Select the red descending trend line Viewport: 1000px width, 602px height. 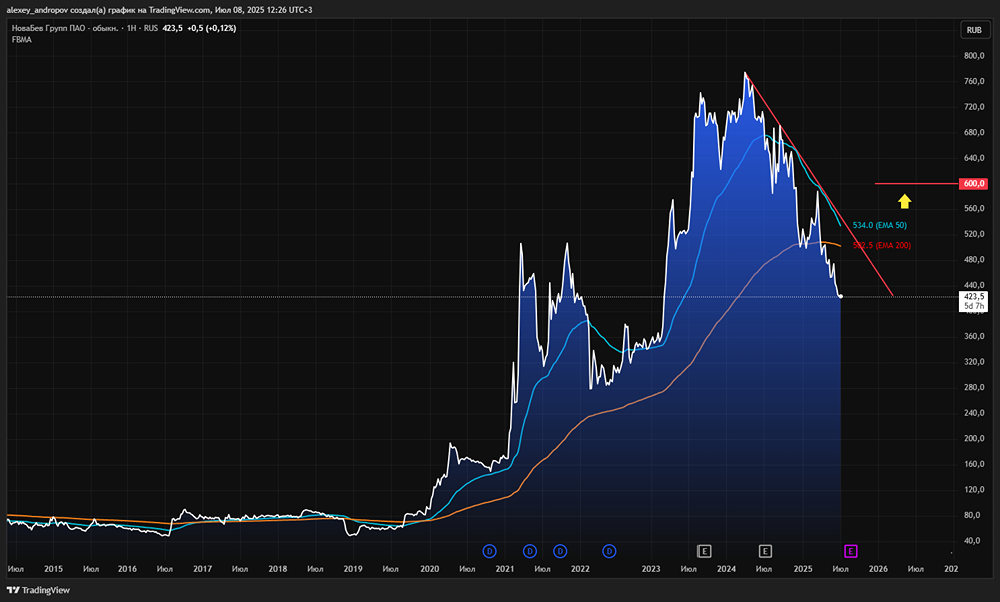coord(819,184)
